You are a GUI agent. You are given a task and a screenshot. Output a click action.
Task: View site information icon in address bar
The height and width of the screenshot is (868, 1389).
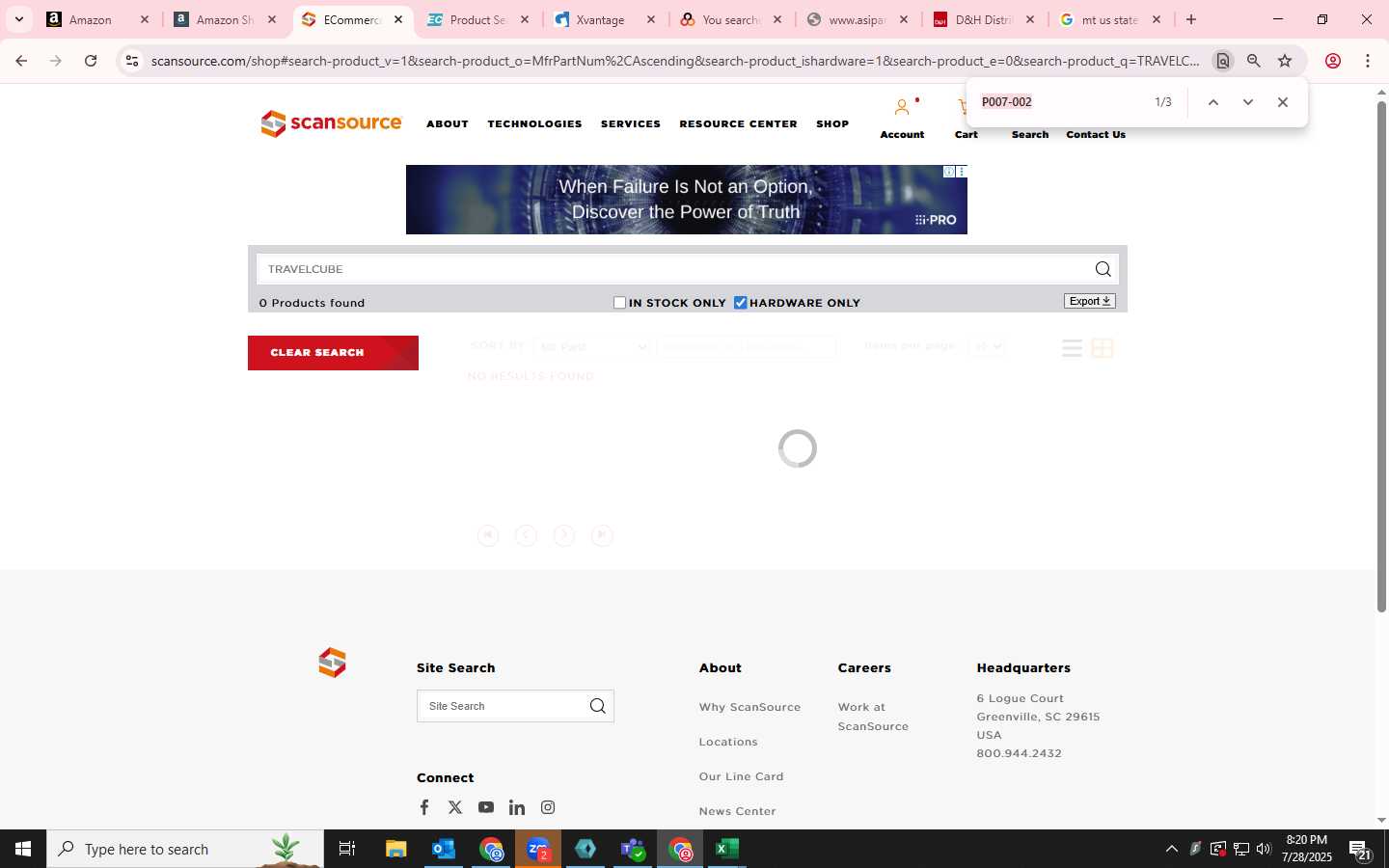[132, 61]
